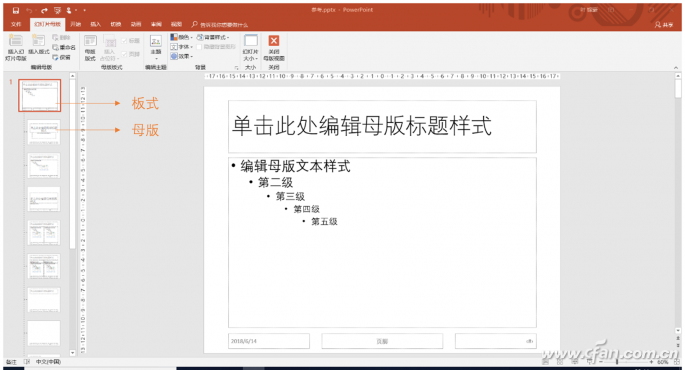Click the 保留 (Preserve) button
Screen dimensions: 685x370
(x=62, y=57)
